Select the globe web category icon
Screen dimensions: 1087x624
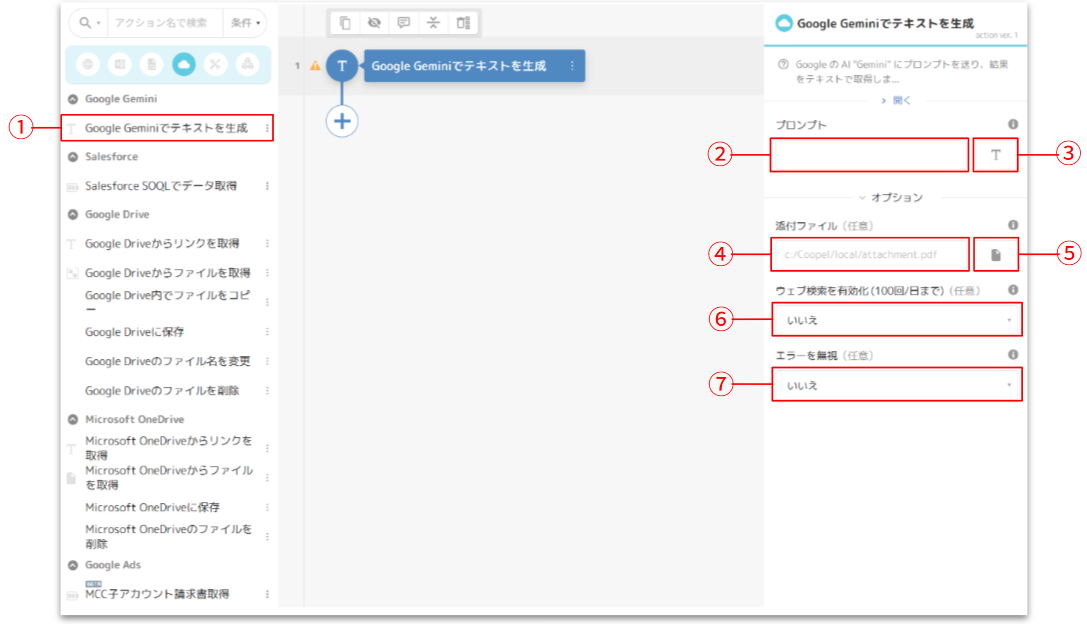[x=88, y=64]
